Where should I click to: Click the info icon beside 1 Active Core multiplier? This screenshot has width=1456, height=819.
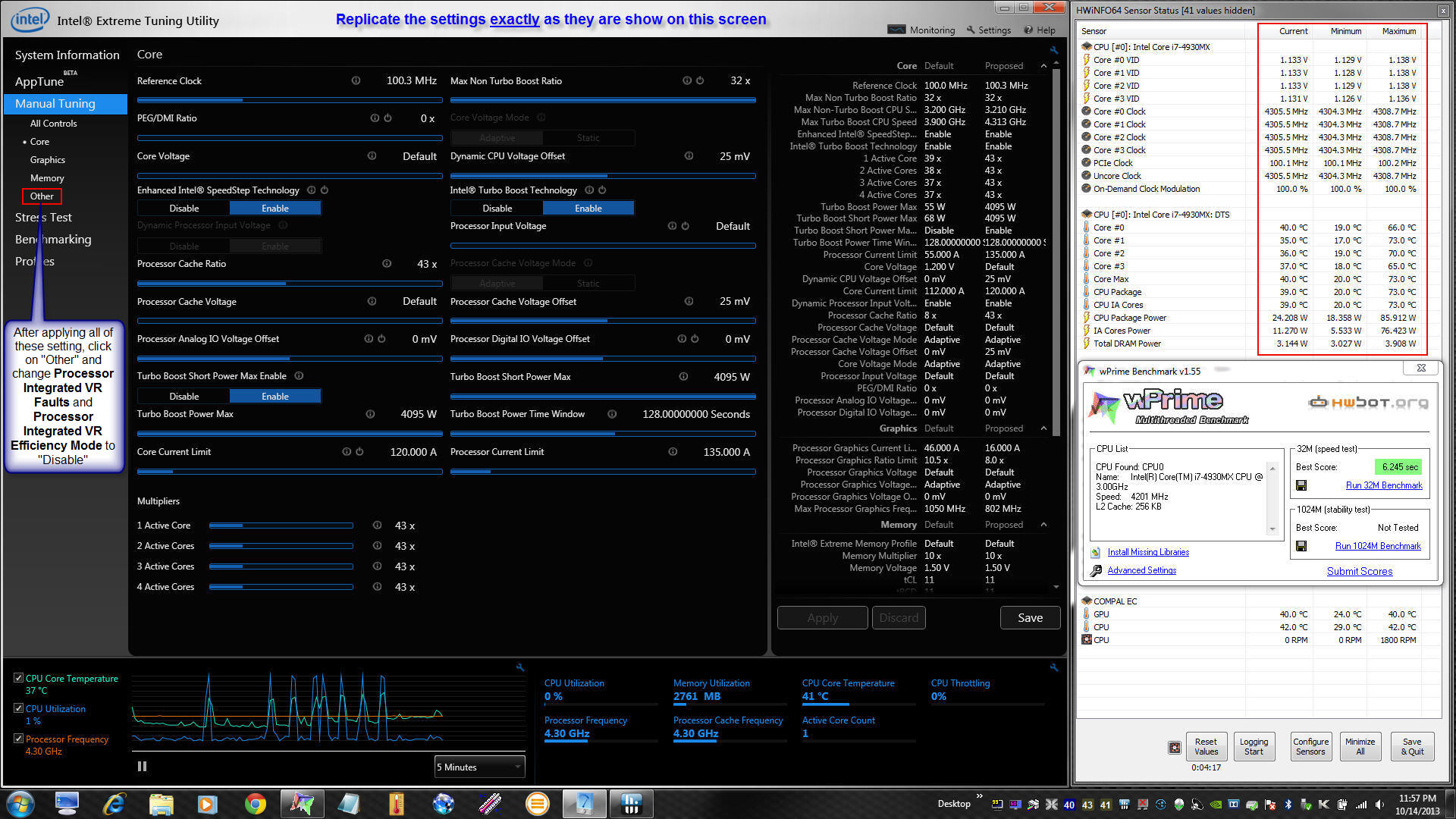pos(377,526)
